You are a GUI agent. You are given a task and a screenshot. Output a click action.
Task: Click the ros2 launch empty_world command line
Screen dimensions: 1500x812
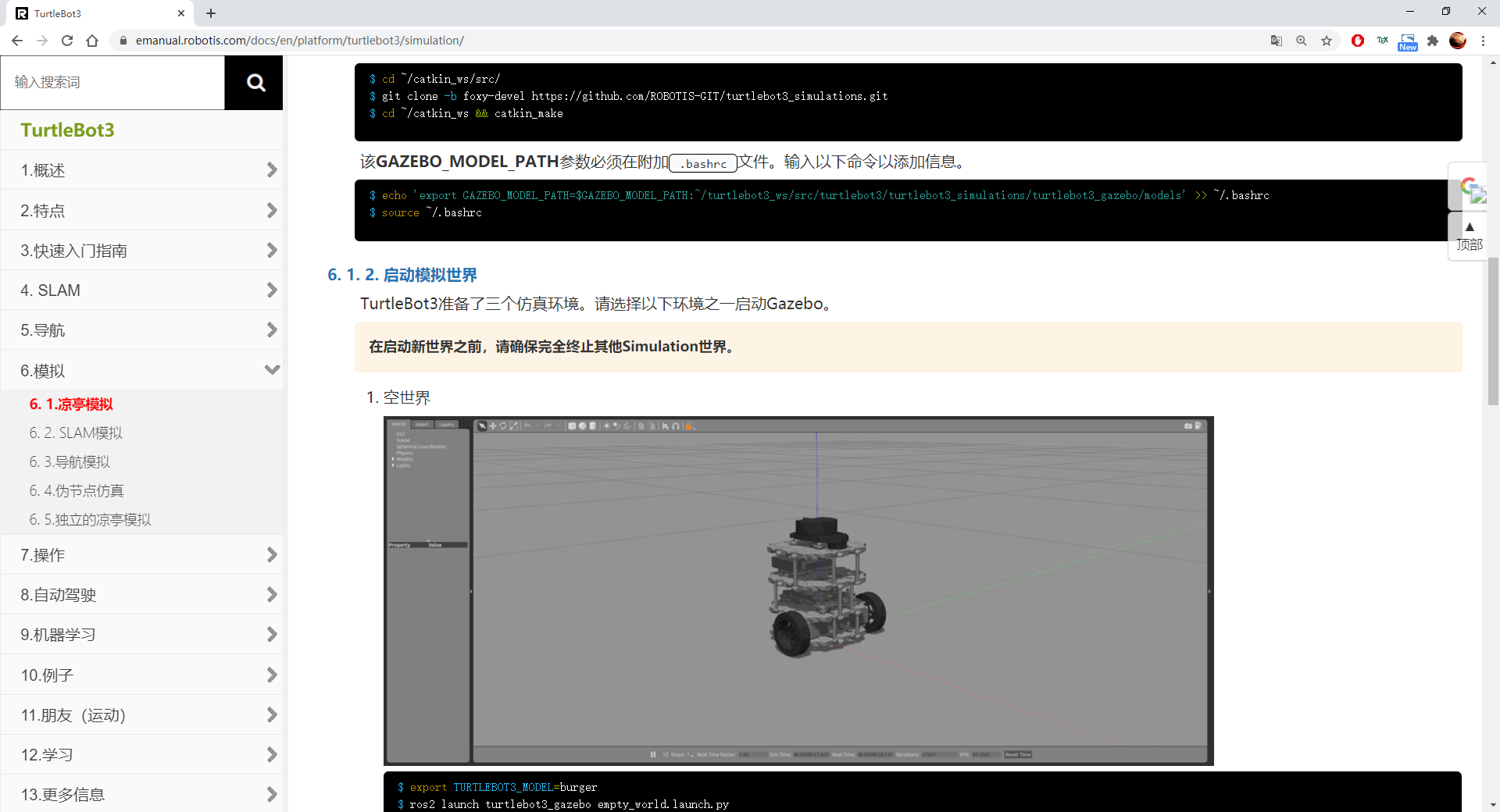tap(563, 804)
